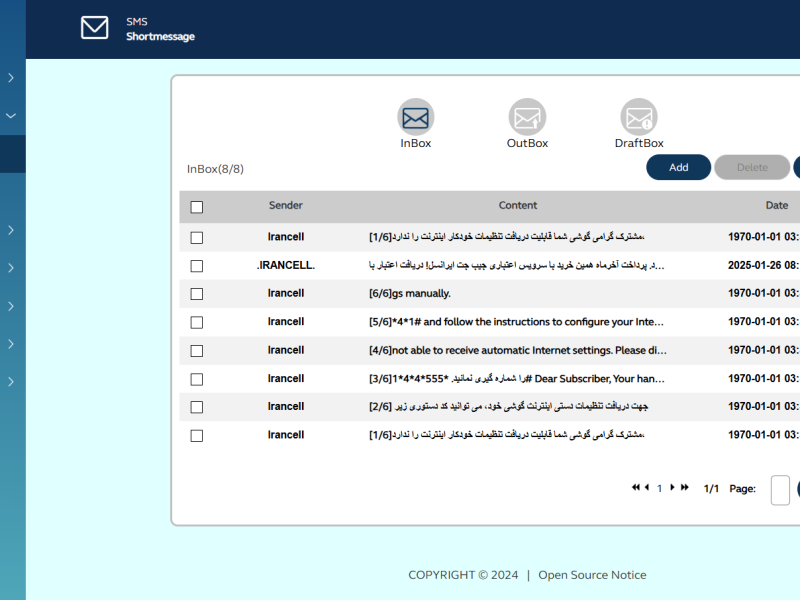
Task: Select the .IRANCELL. message checkbox
Action: (196, 266)
